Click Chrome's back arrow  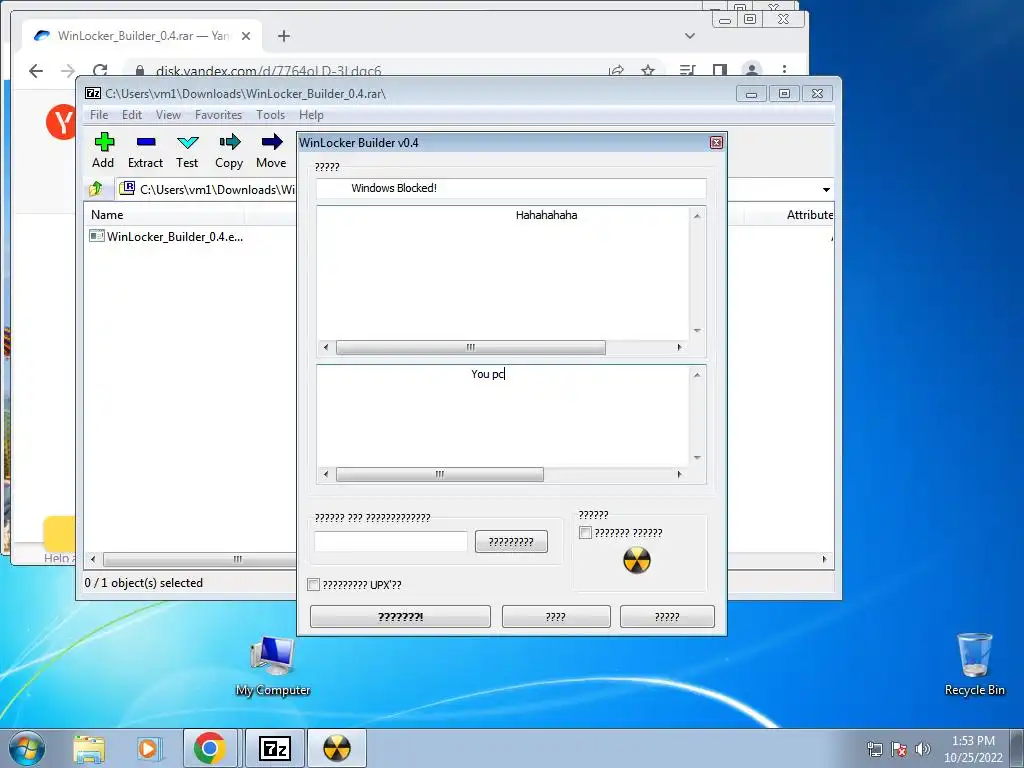(x=36, y=71)
